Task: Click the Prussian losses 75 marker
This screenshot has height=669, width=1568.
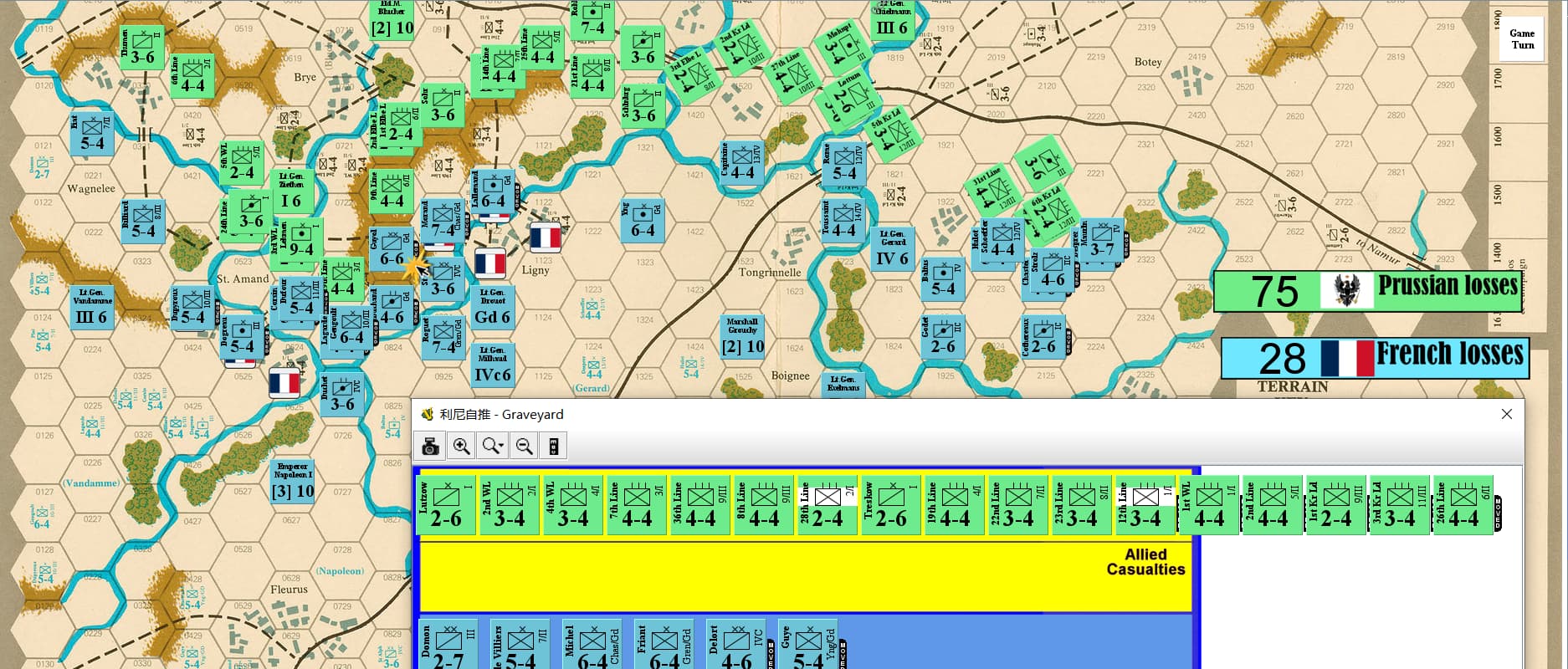Action: (x=1367, y=290)
